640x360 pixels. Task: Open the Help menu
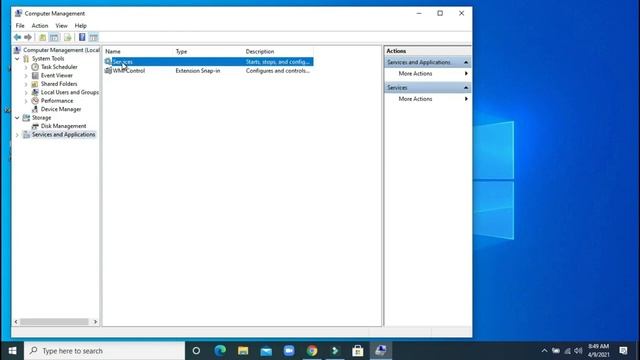[80, 26]
